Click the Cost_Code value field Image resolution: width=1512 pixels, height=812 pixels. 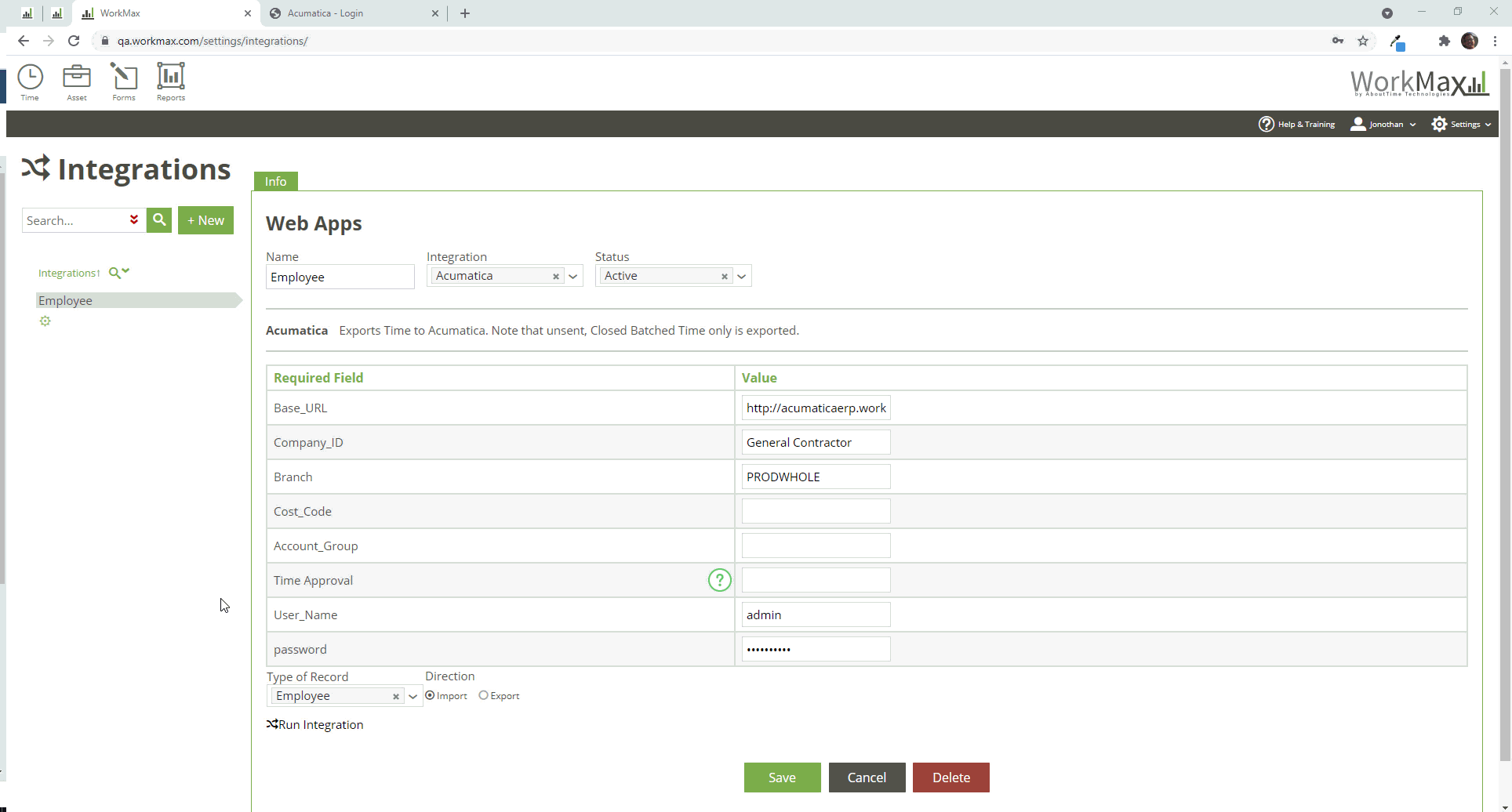click(x=816, y=511)
